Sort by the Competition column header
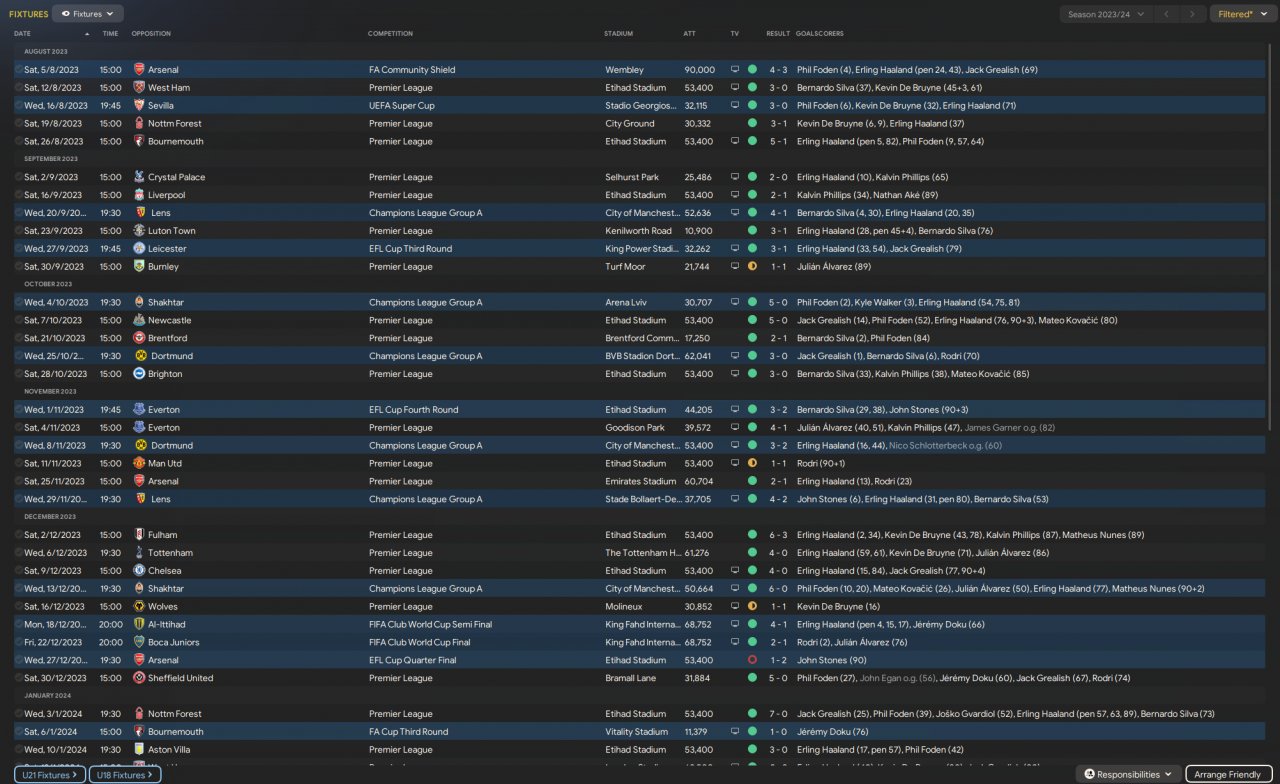The height and width of the screenshot is (784, 1280). [x=390, y=34]
